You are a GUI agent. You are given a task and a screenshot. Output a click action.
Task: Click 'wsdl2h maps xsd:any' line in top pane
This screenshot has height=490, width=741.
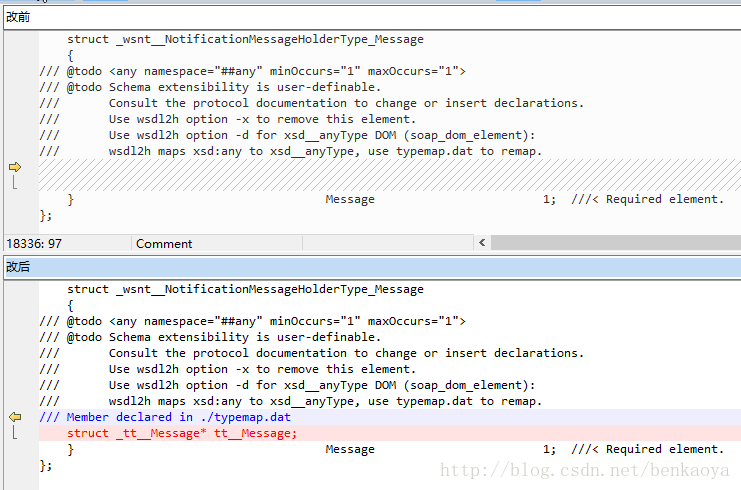291,151
